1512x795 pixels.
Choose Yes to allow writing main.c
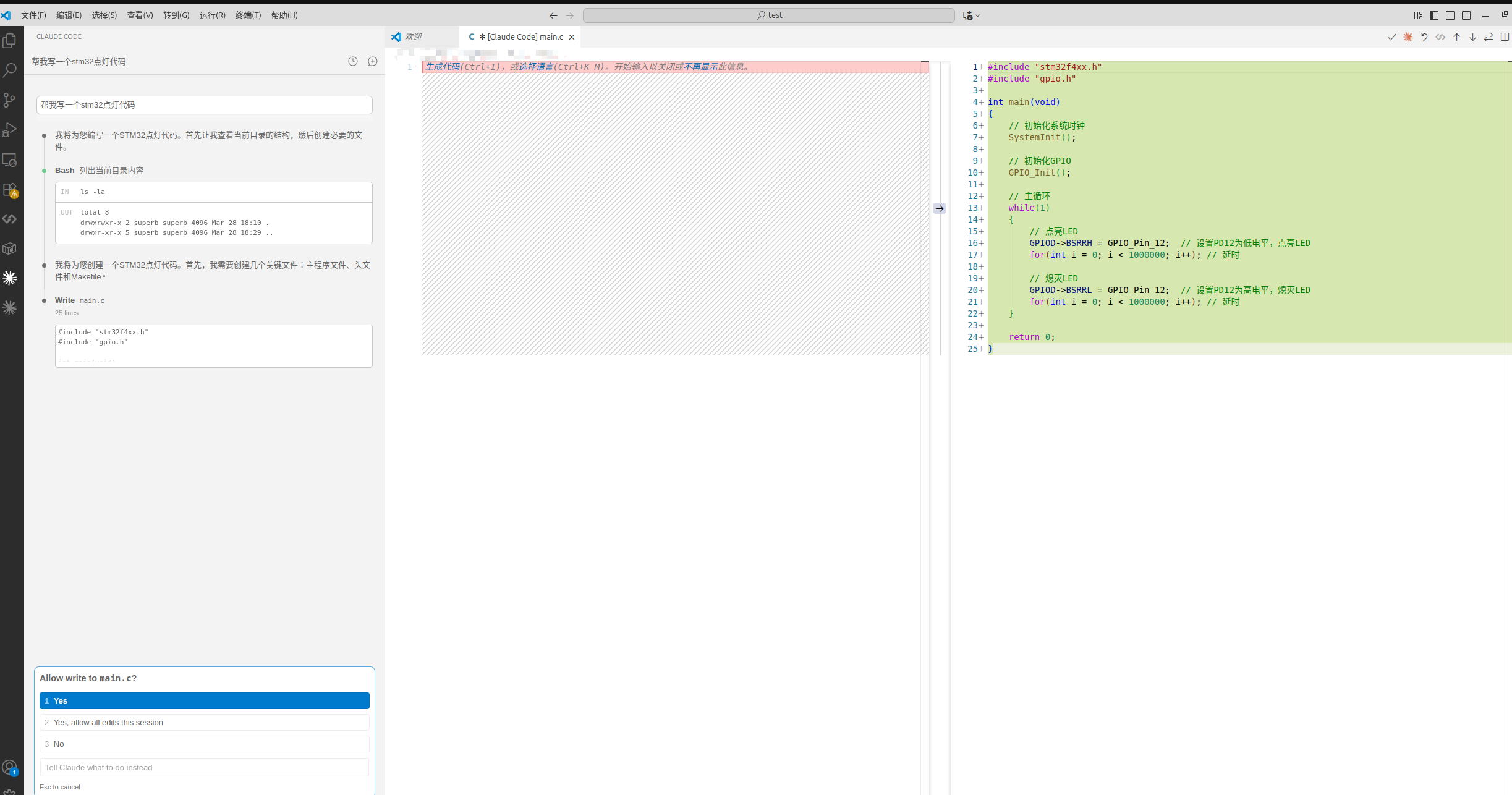pos(205,700)
